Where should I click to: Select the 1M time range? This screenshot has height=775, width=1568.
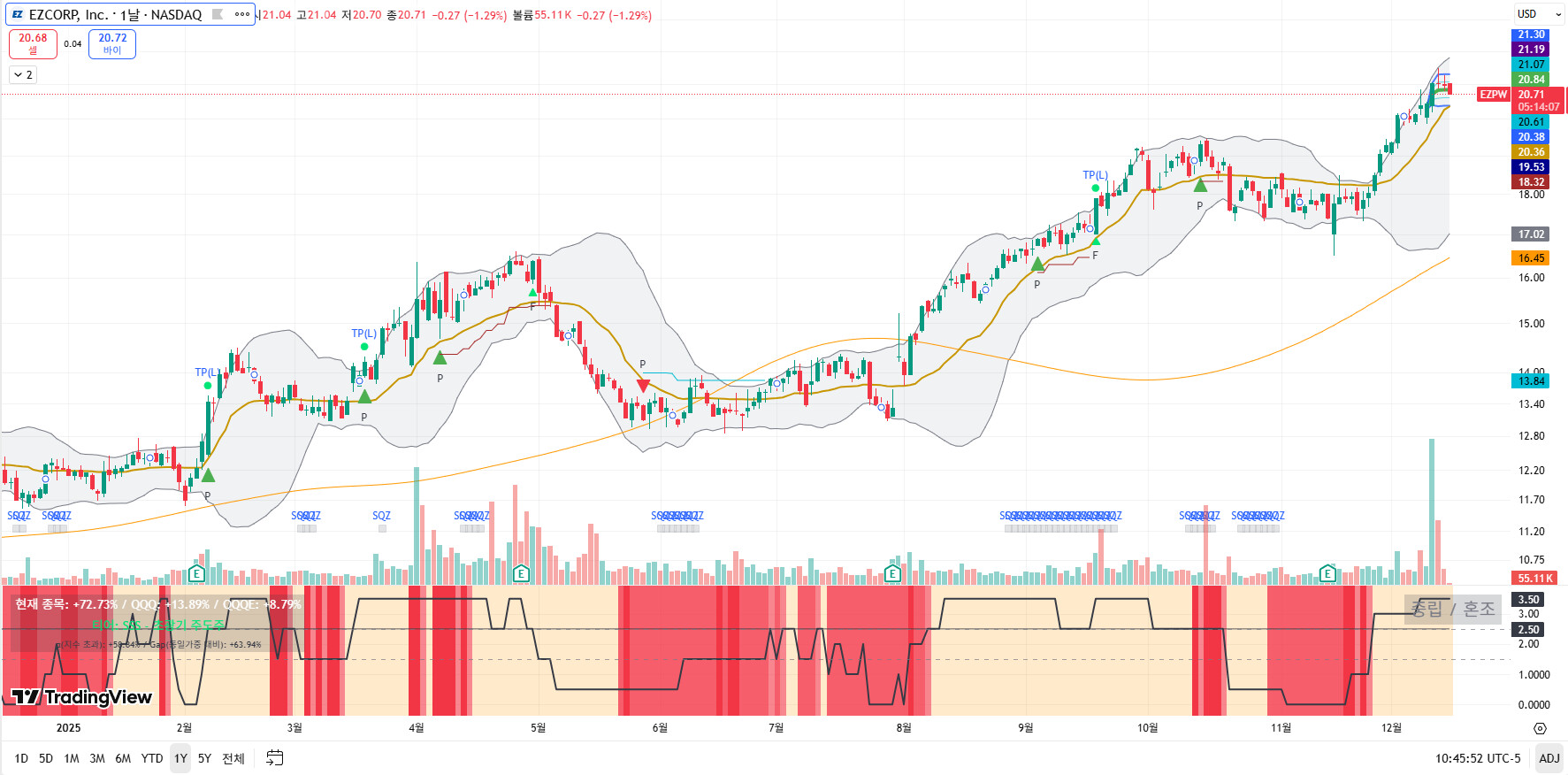pyautogui.click(x=72, y=758)
